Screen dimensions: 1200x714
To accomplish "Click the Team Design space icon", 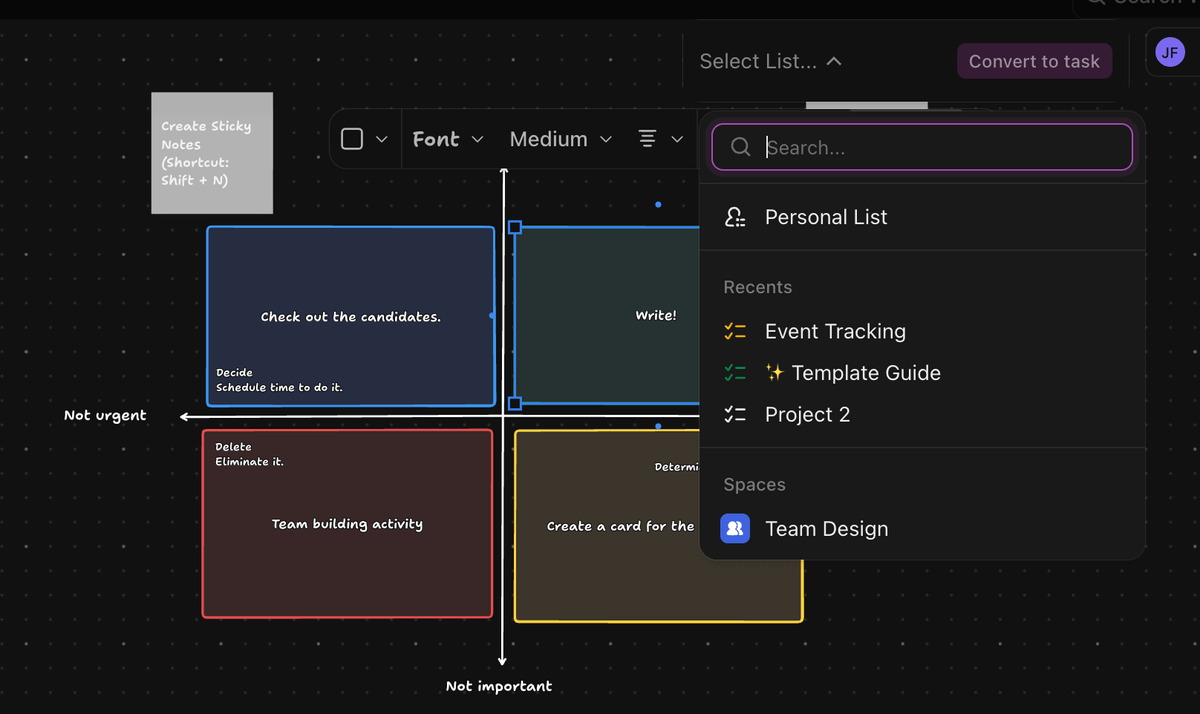I will [735, 528].
